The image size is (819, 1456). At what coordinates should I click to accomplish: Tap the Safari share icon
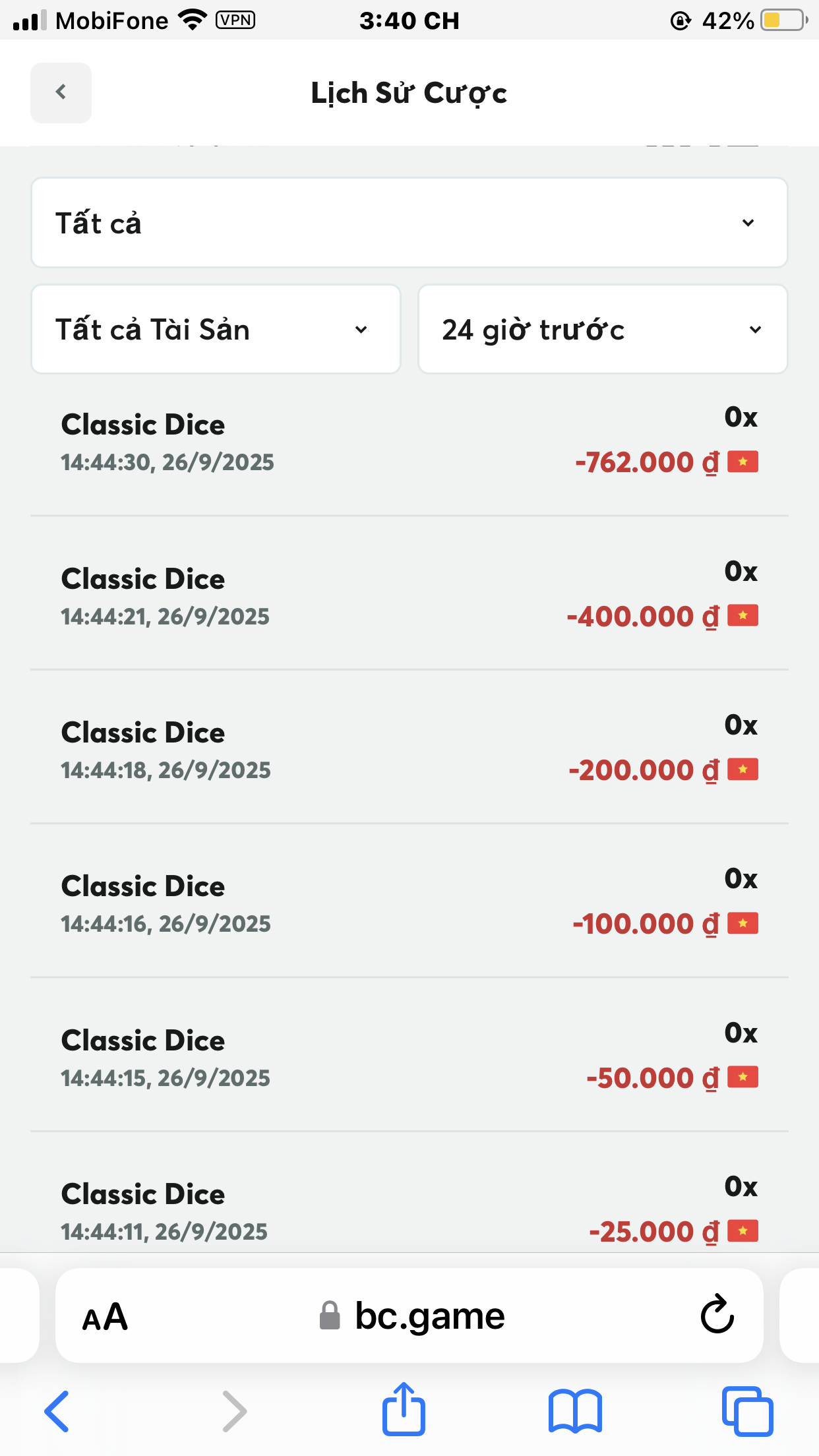click(404, 1410)
